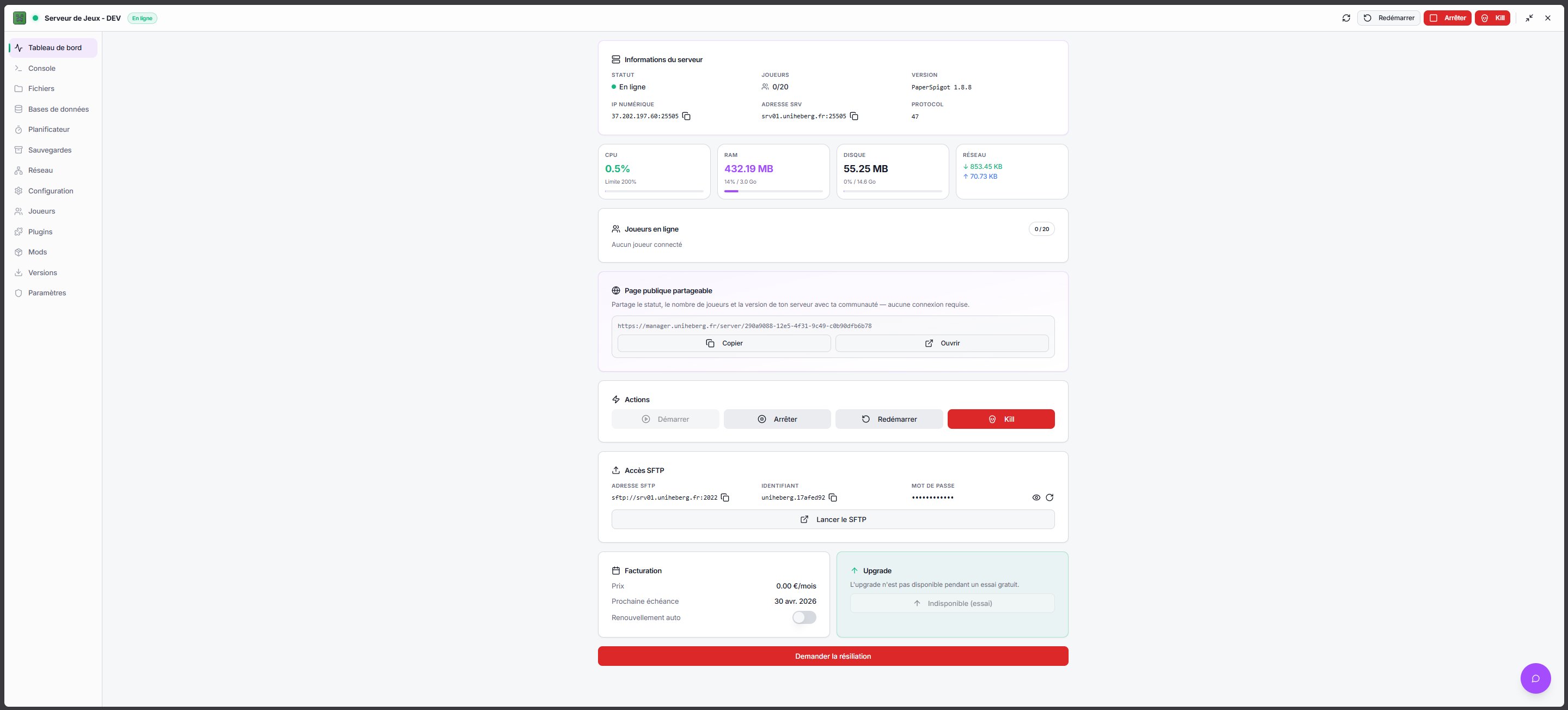Open Bases de données page
The image size is (1568, 710).
click(x=58, y=109)
